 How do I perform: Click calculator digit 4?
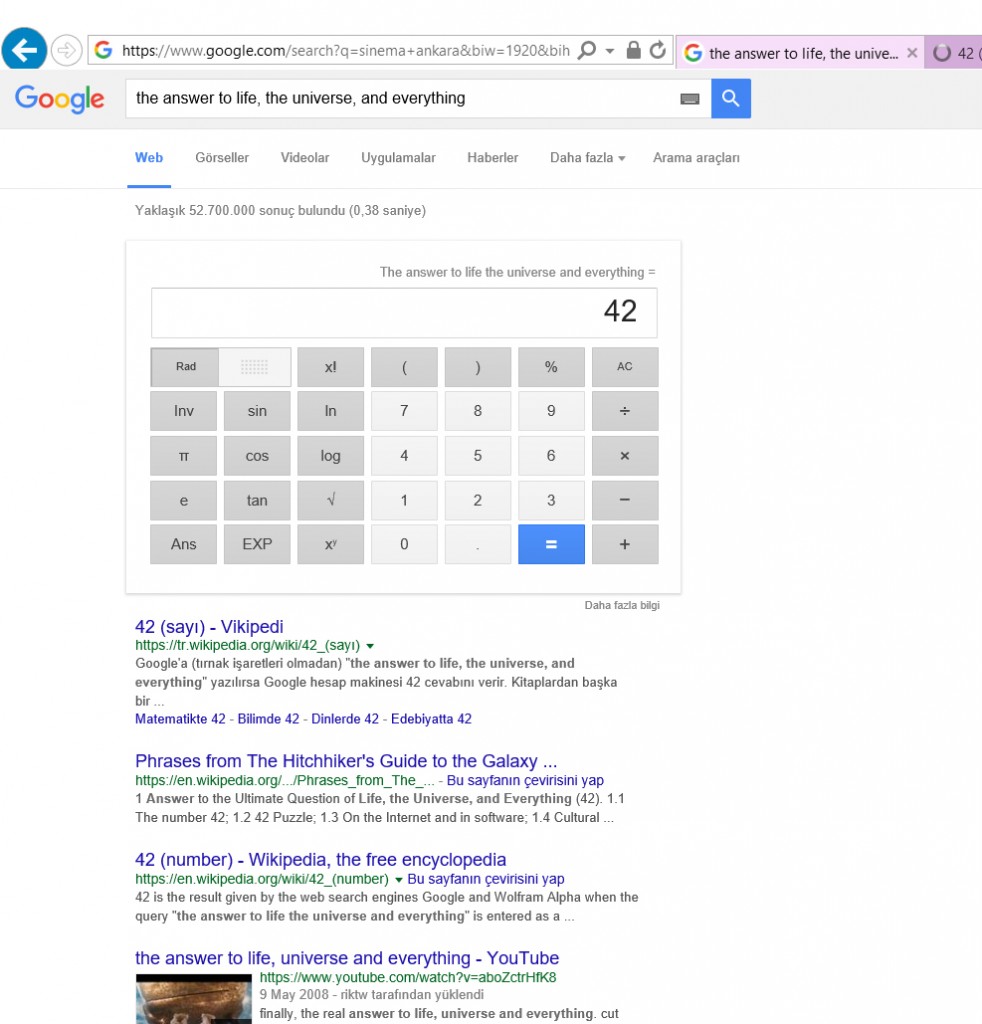[404, 456]
